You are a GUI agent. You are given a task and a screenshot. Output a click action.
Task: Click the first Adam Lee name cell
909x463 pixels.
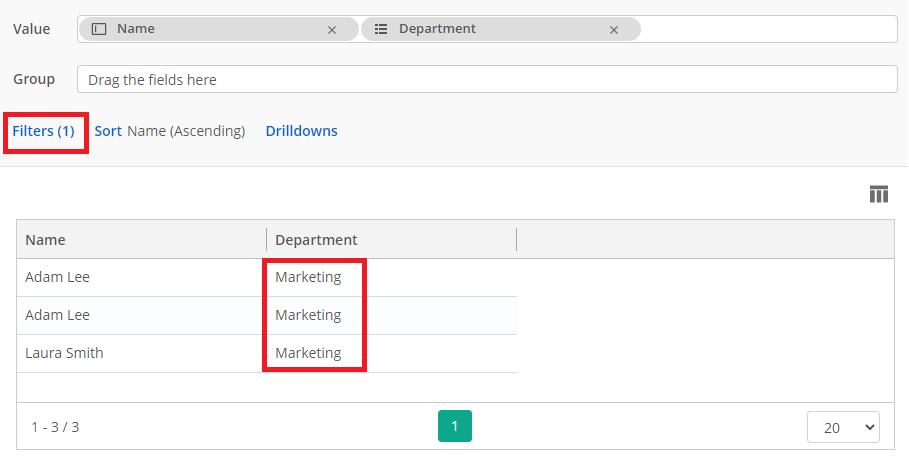[58, 277]
